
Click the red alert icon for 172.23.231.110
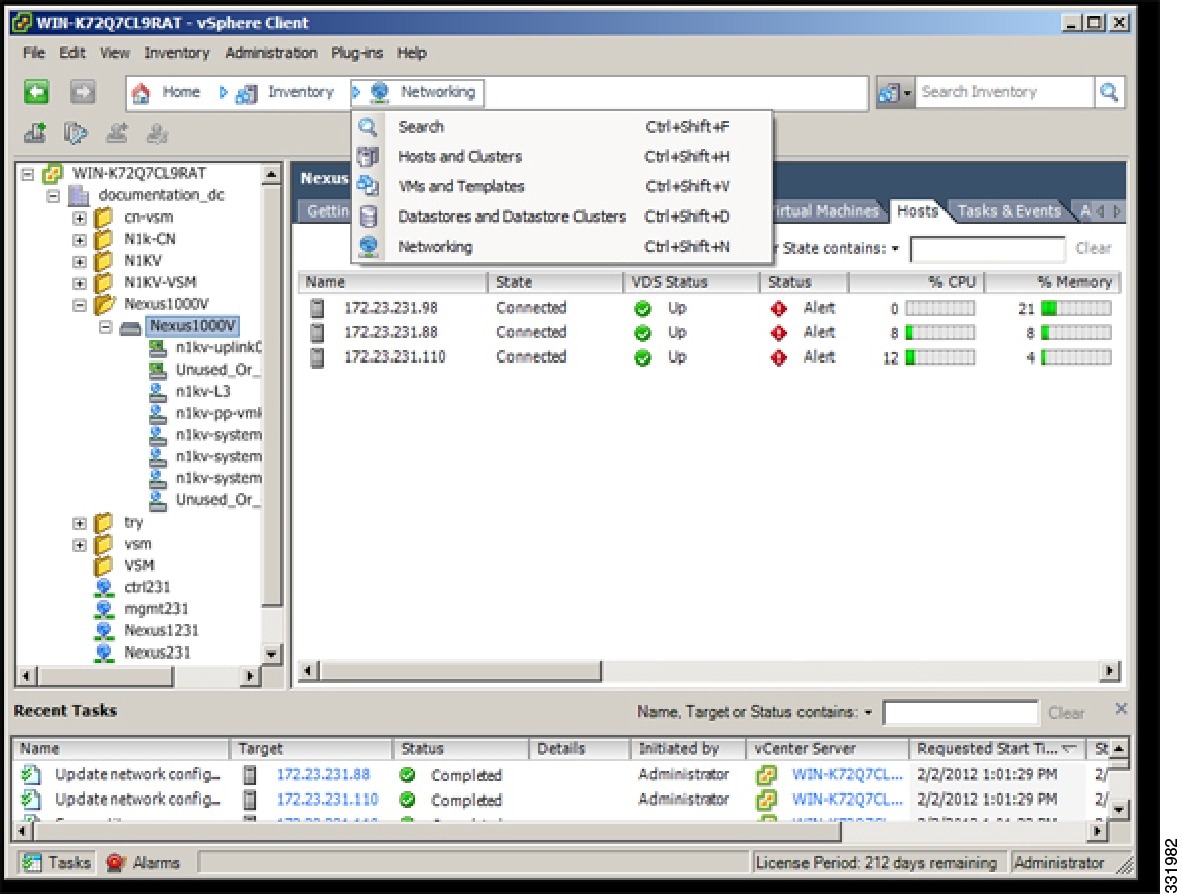[x=779, y=358]
